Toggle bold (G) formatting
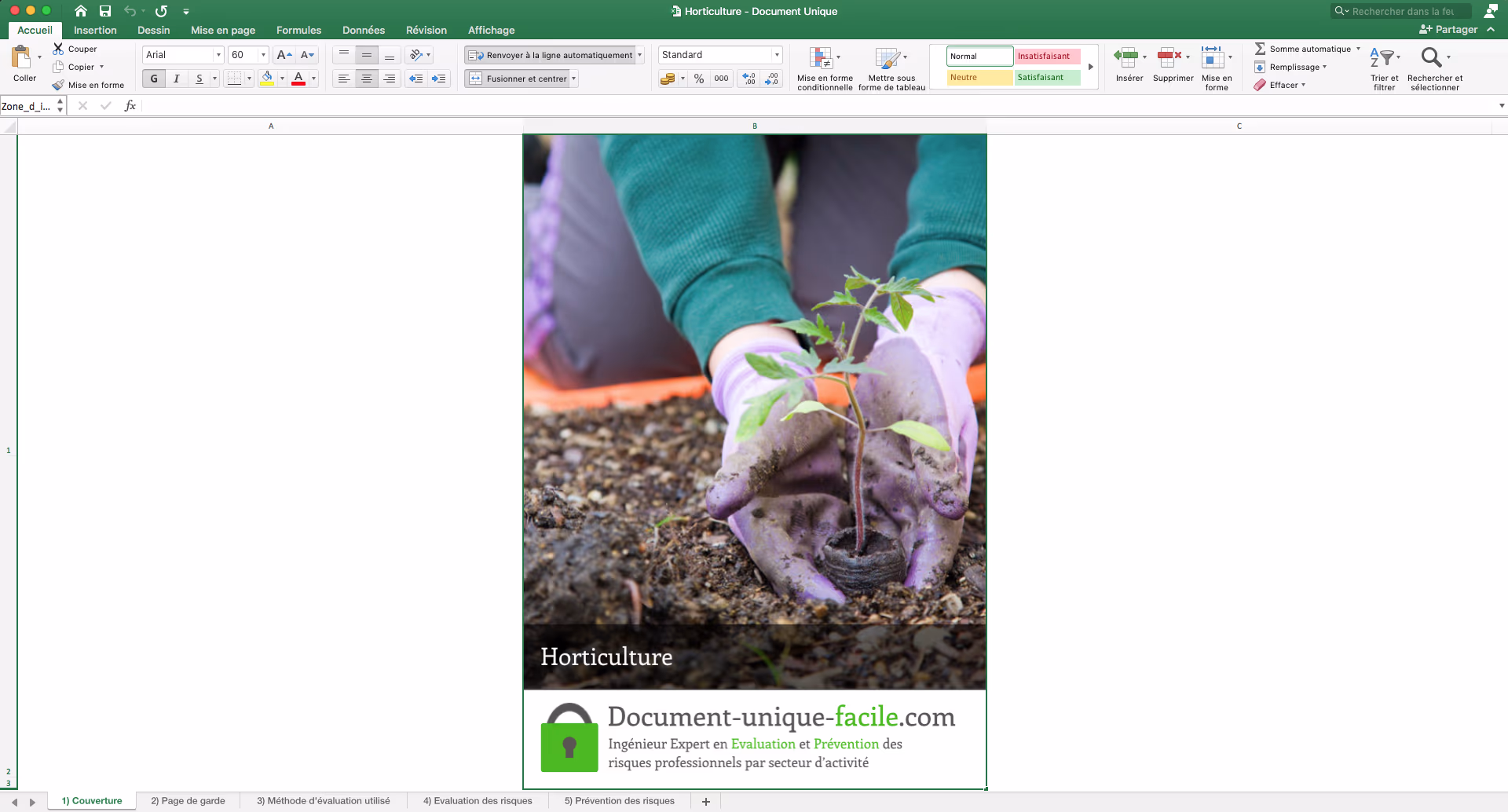The width and height of the screenshot is (1508, 812). click(x=154, y=79)
